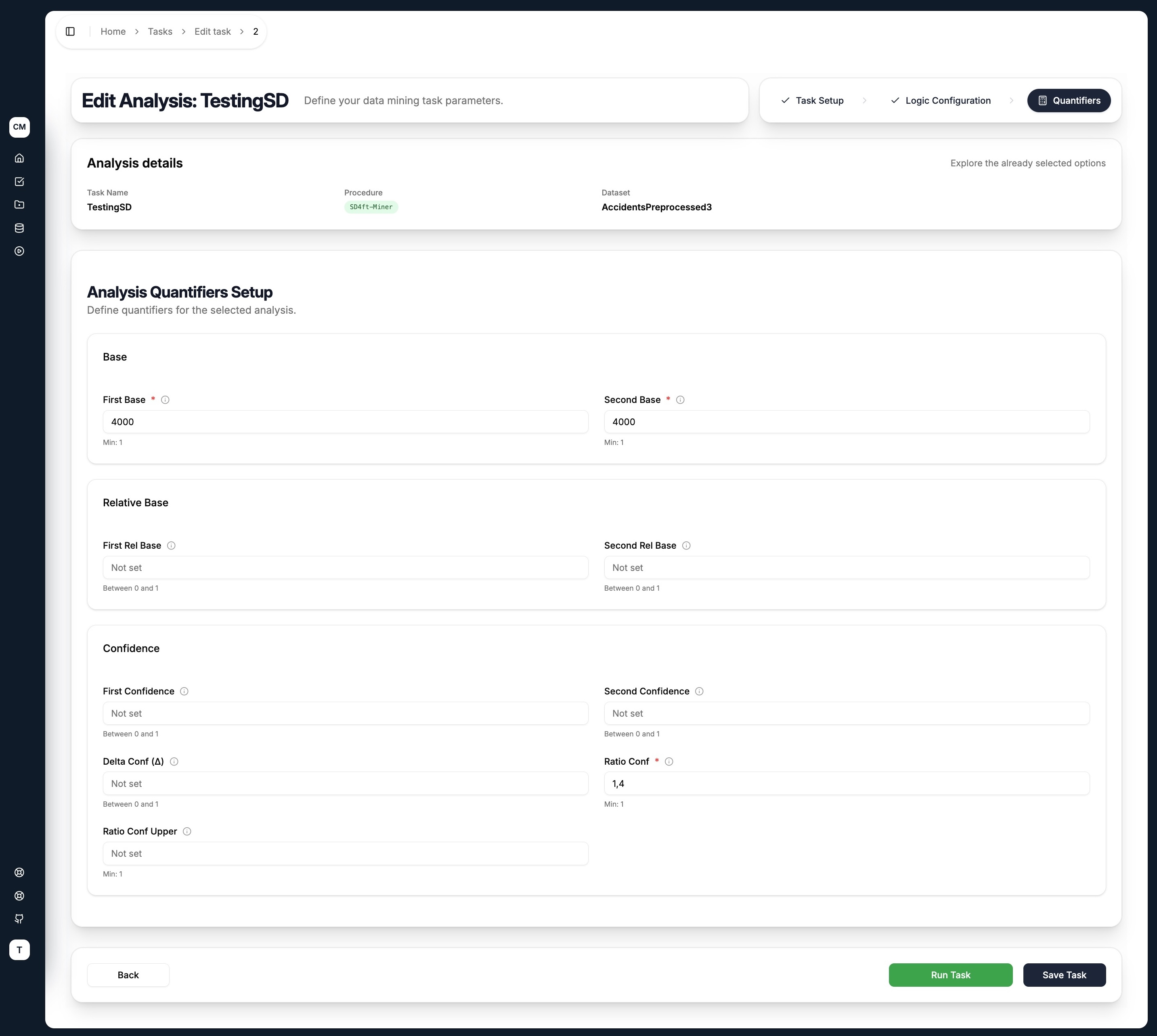Focus the Ratio Conf input showing 1,4
The height and width of the screenshot is (1036, 1157).
click(846, 783)
